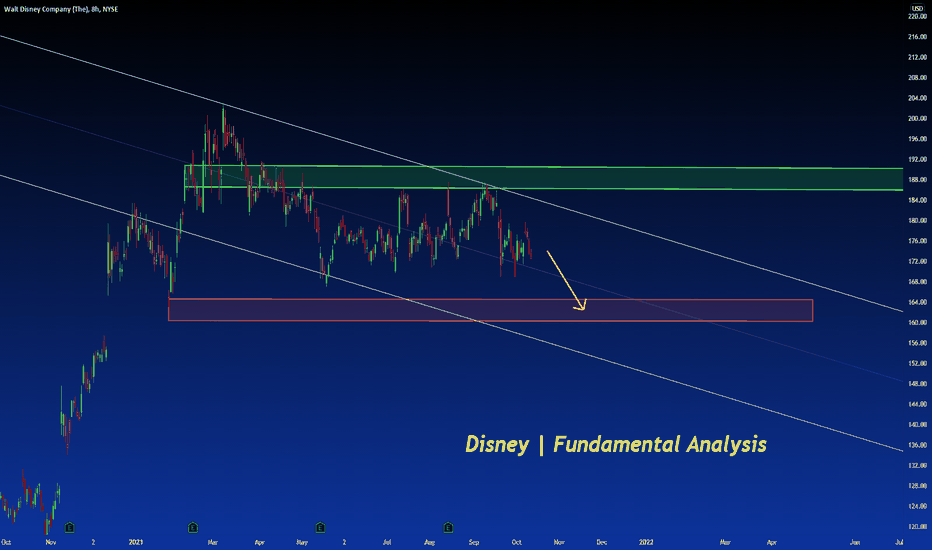Image resolution: width=932 pixels, height=550 pixels.
Task: Select the yellow downward arrow drawing
Action: click(566, 280)
